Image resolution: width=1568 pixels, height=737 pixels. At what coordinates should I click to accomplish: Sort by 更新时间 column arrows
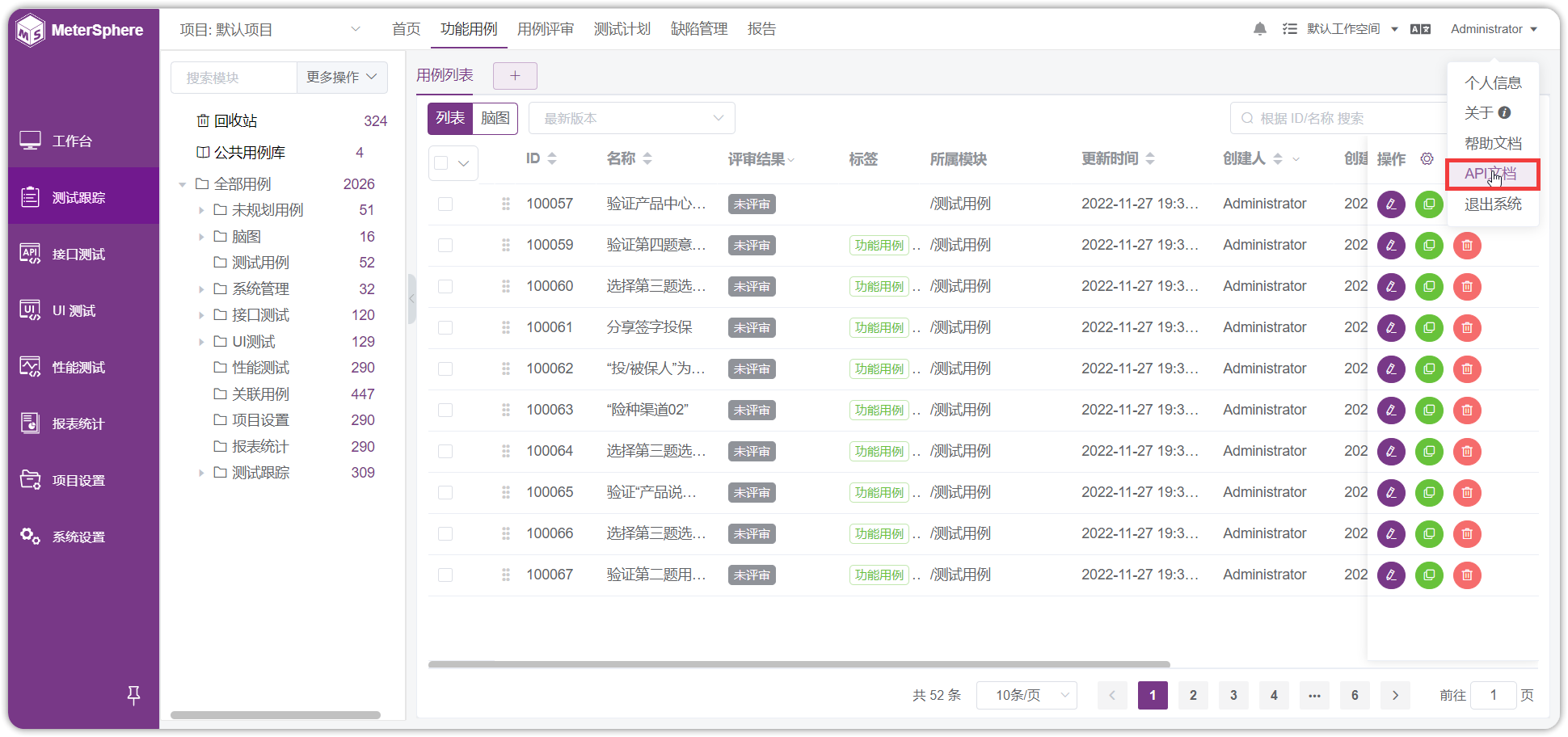1150,158
